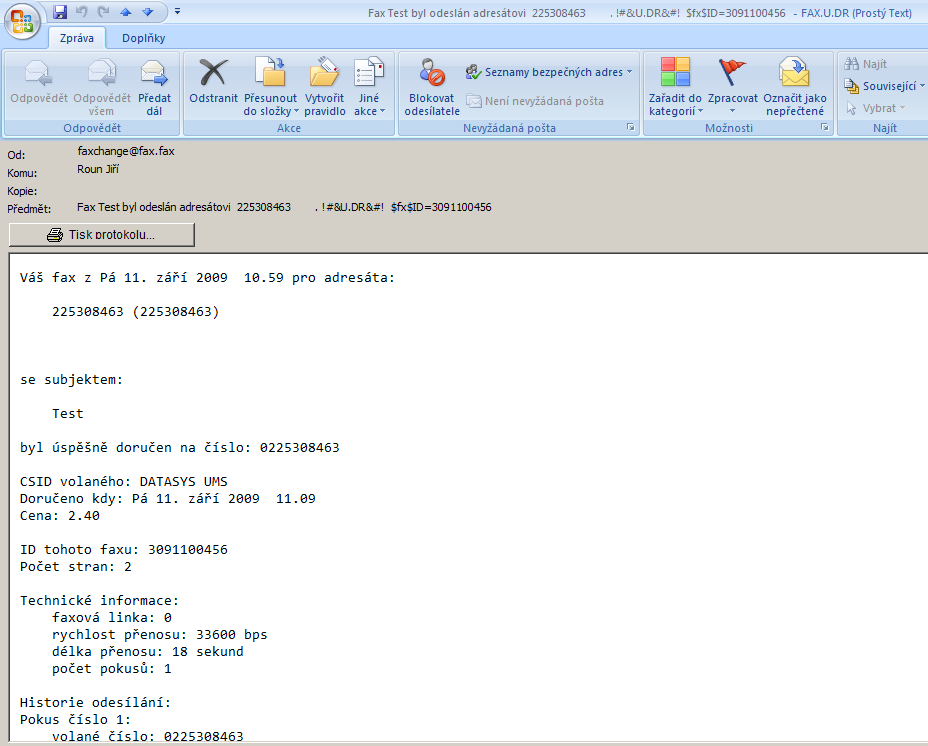Click 'Počet stran: 2' line
Screen dimensions: 928x746
point(76,567)
